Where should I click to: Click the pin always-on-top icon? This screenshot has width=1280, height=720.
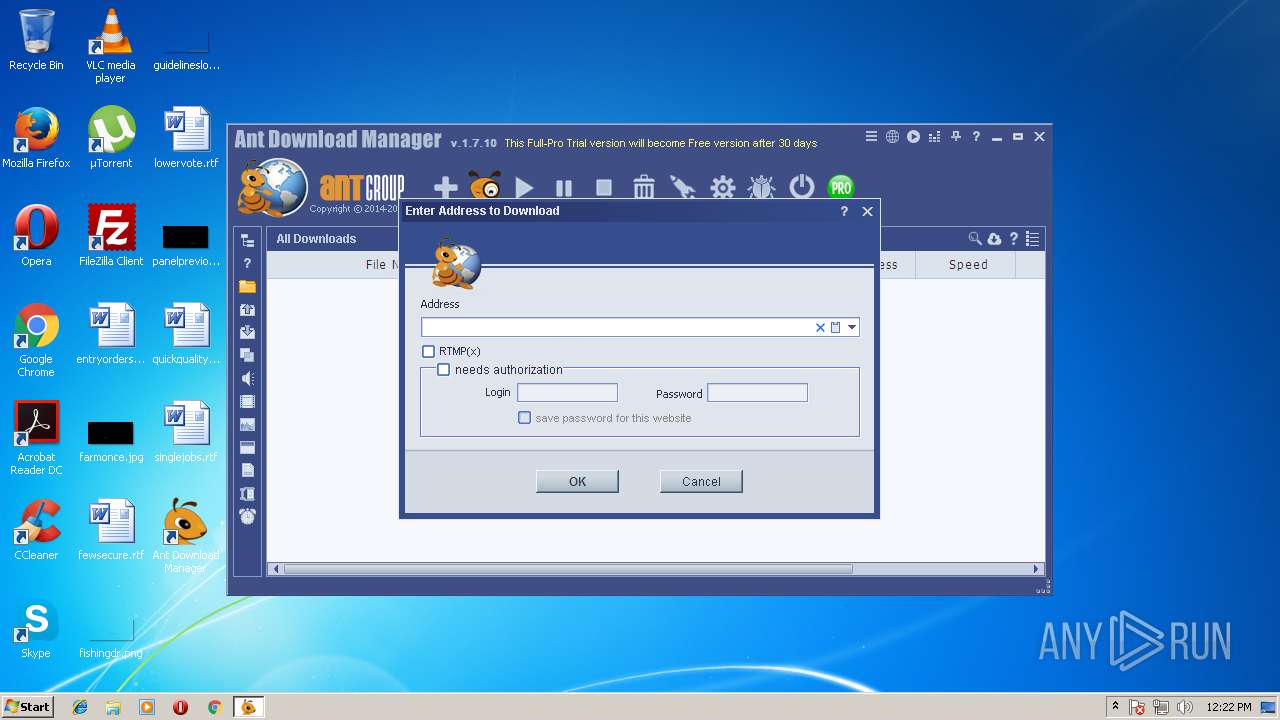(x=956, y=137)
